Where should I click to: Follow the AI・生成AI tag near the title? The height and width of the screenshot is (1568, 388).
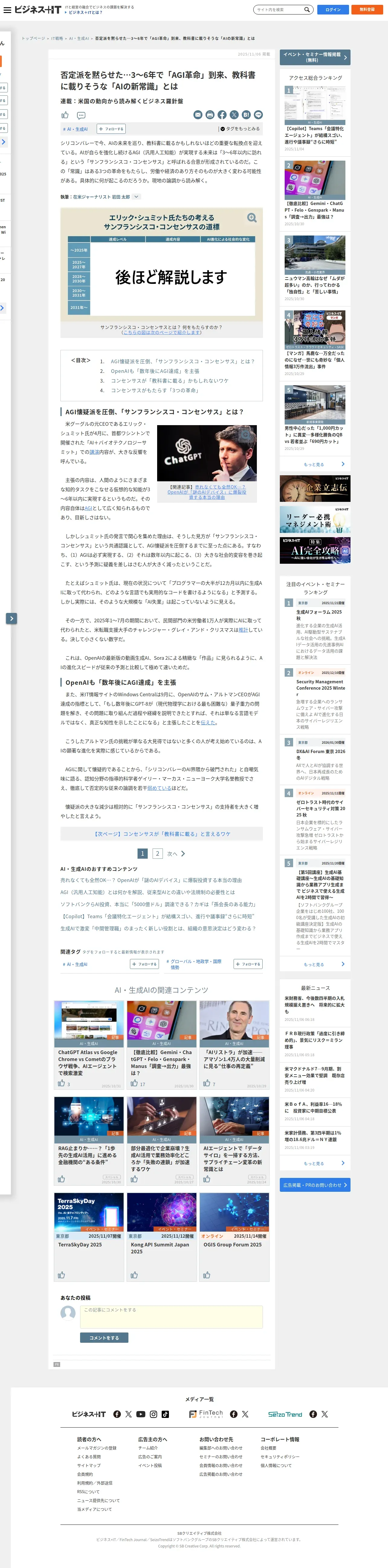click(111, 129)
